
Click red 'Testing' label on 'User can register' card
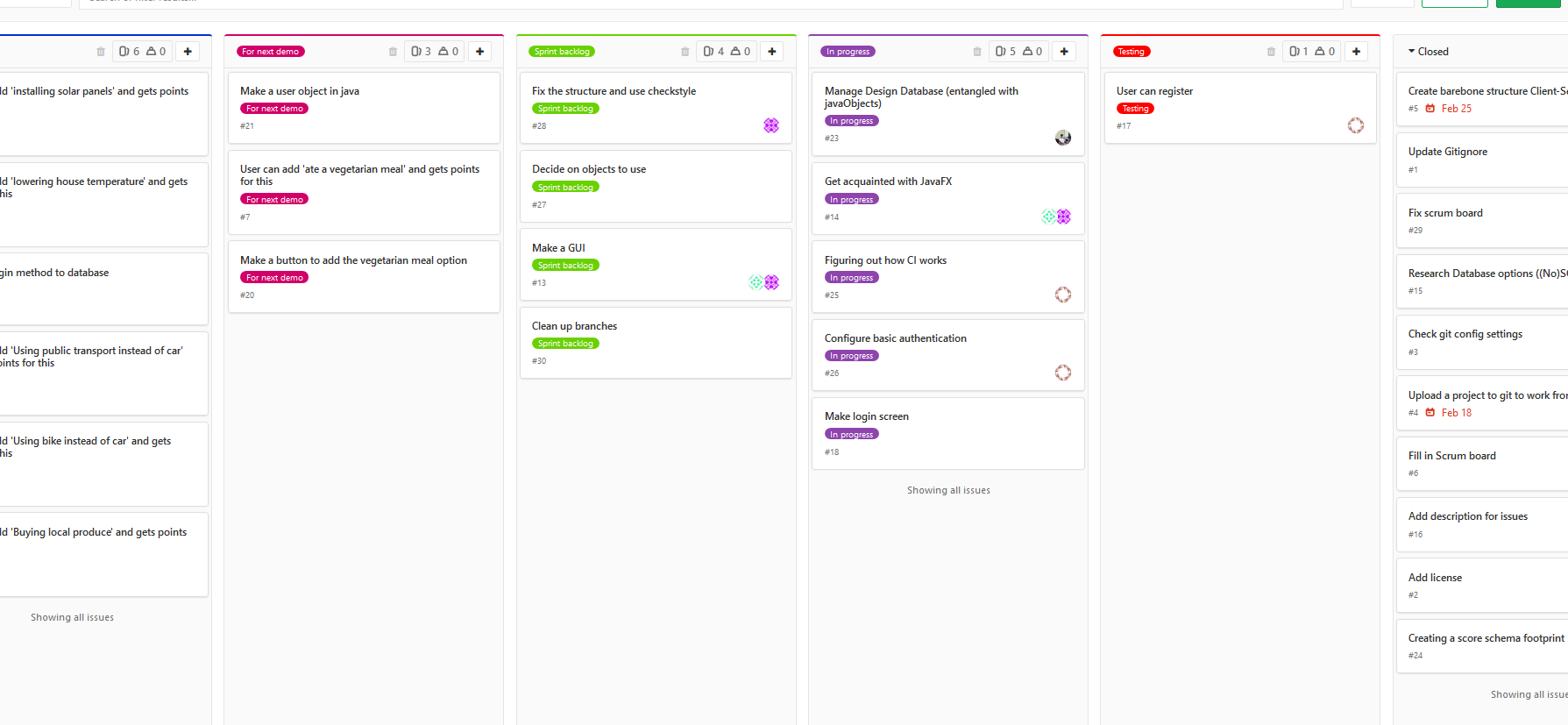[1135, 109]
